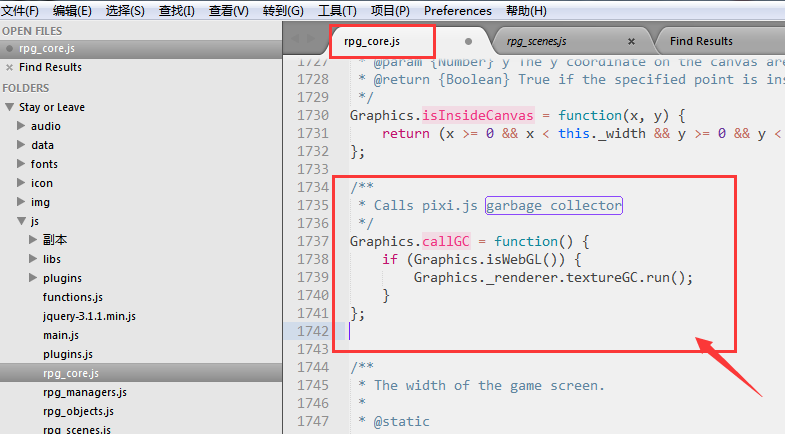Click the highlighted 'garbage collector' text

pyautogui.click(x=554, y=206)
